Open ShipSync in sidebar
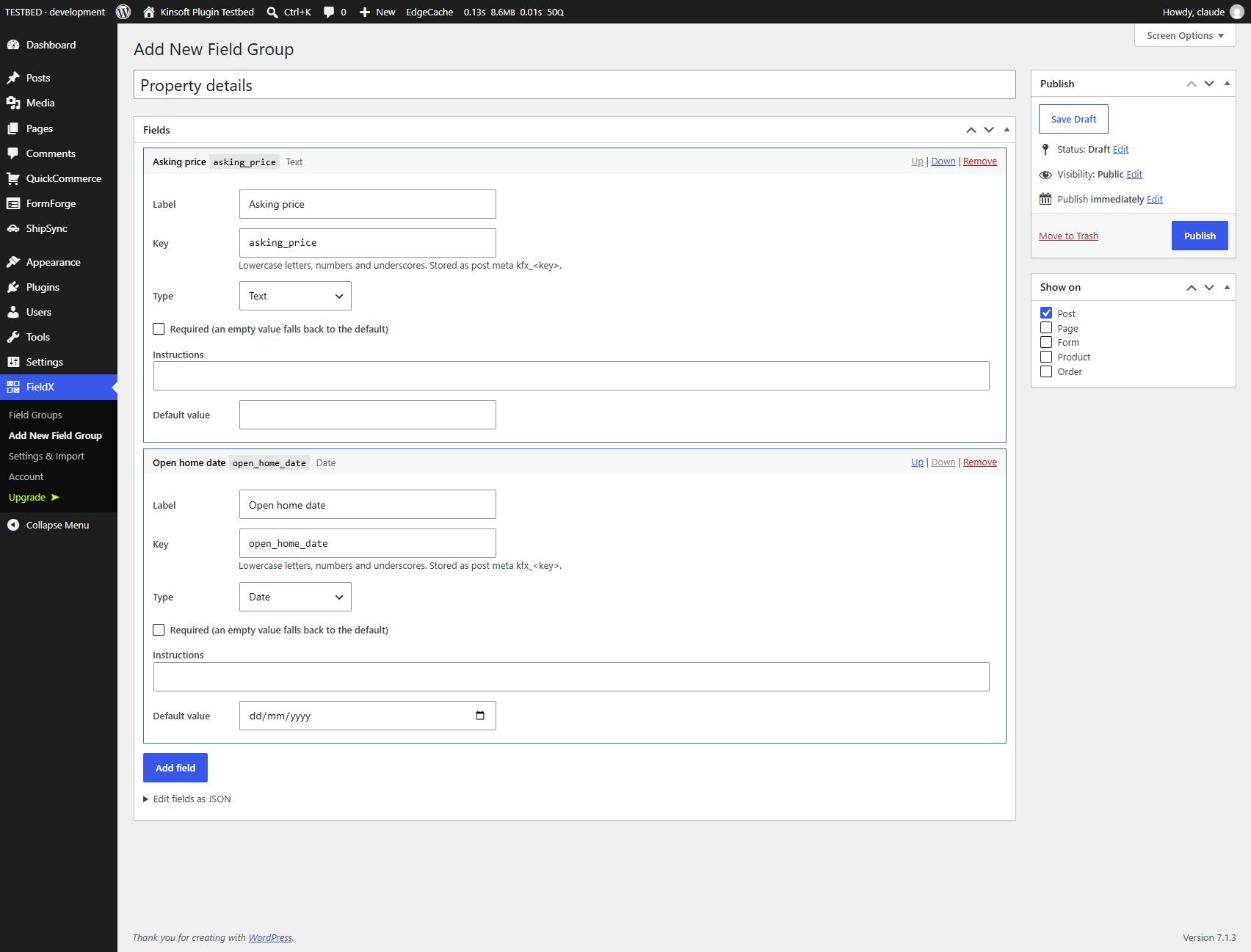 pos(58,228)
